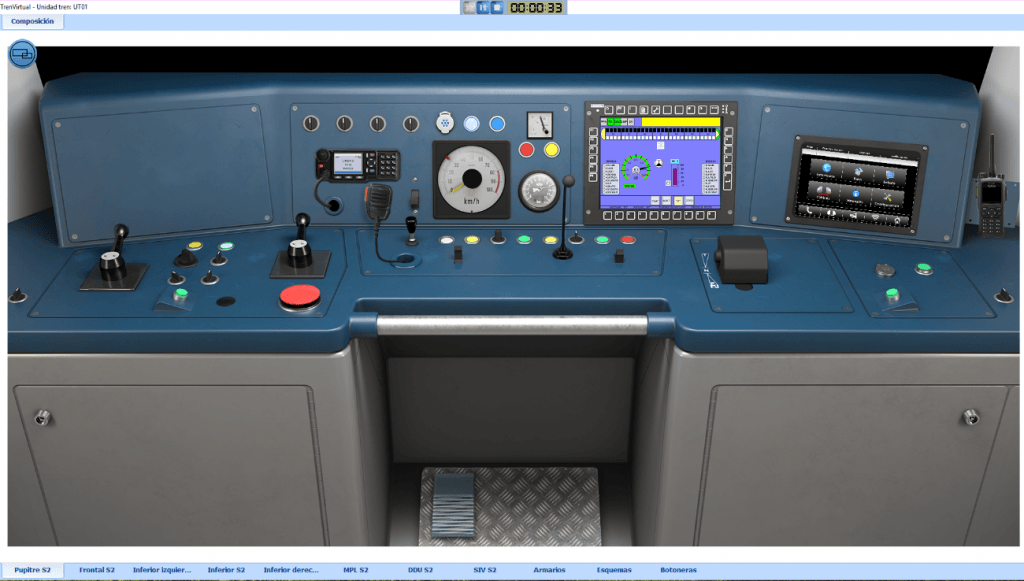Turn the fourth rotary switch beside the socket
The image size is (1024, 581).
click(x=410, y=123)
